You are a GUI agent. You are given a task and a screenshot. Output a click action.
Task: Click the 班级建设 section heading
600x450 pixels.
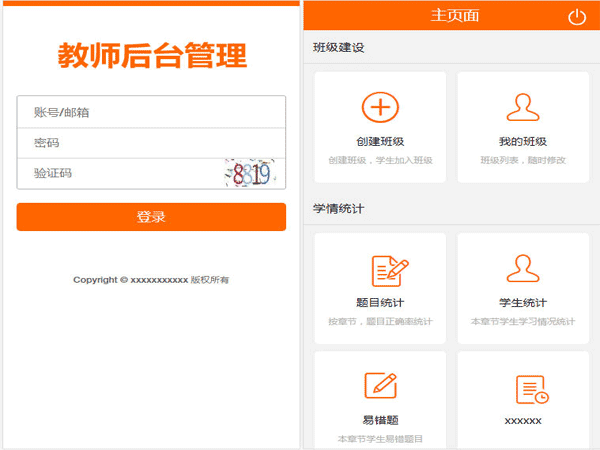[x=338, y=47]
